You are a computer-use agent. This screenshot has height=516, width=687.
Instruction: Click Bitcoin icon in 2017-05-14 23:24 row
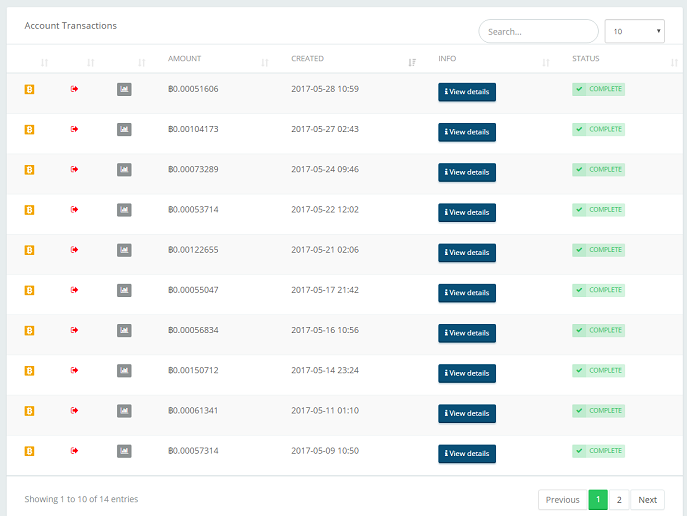(29, 371)
